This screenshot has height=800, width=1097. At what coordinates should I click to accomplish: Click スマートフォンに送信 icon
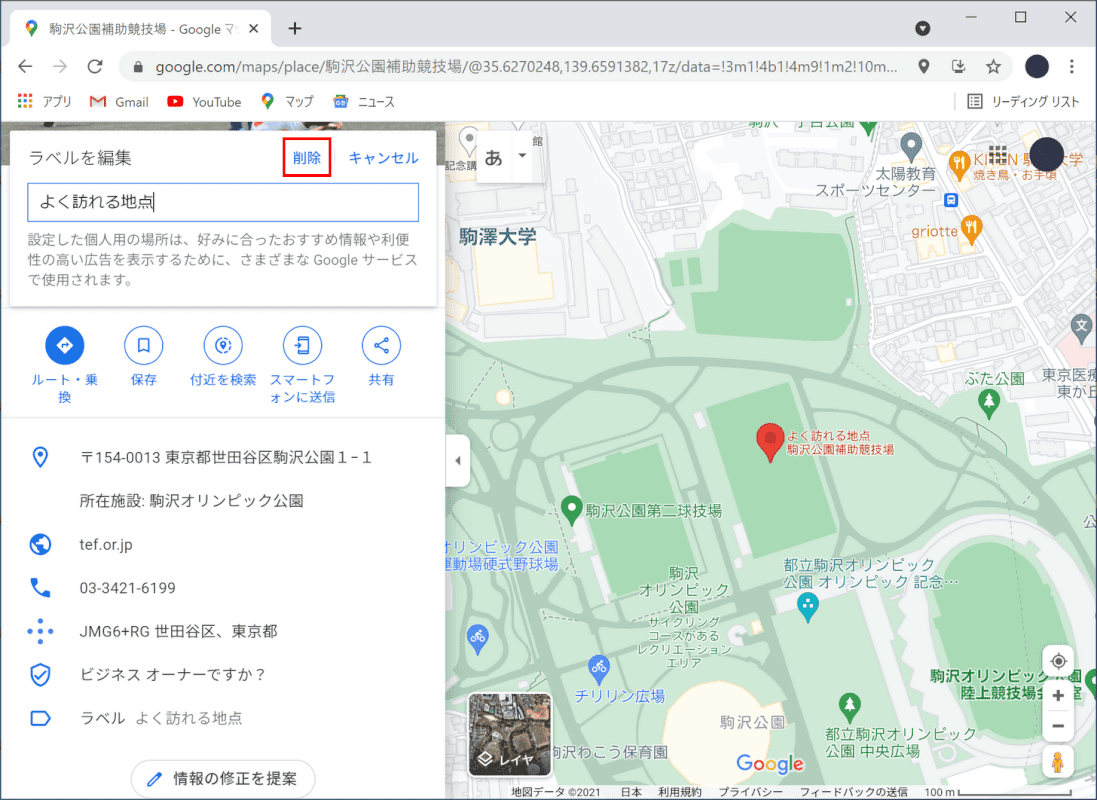click(302, 345)
